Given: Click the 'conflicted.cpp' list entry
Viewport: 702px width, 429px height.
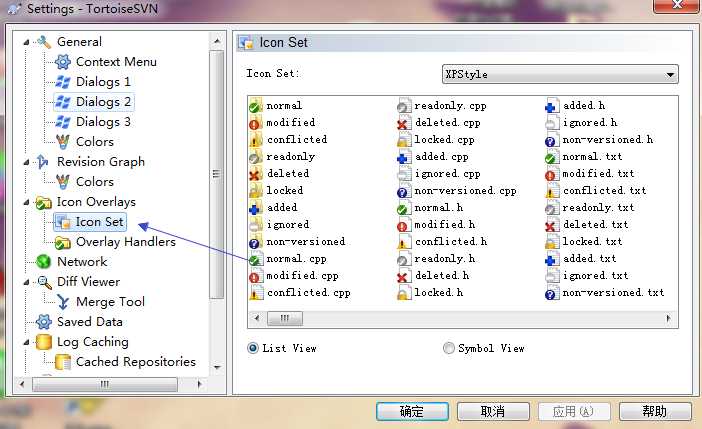Looking at the screenshot, I should pos(300,293).
